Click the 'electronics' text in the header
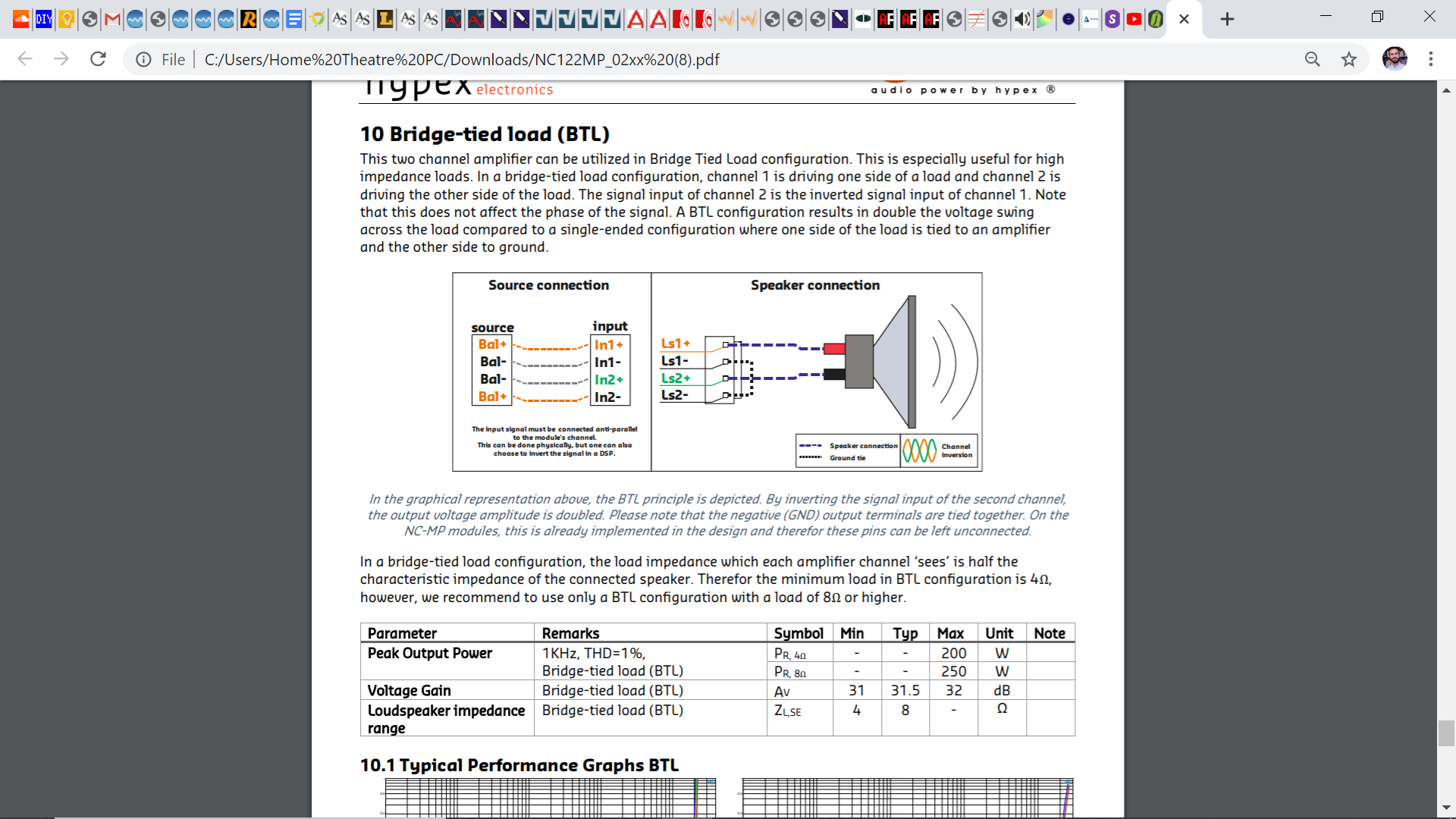The image size is (1456, 819). 515,89
